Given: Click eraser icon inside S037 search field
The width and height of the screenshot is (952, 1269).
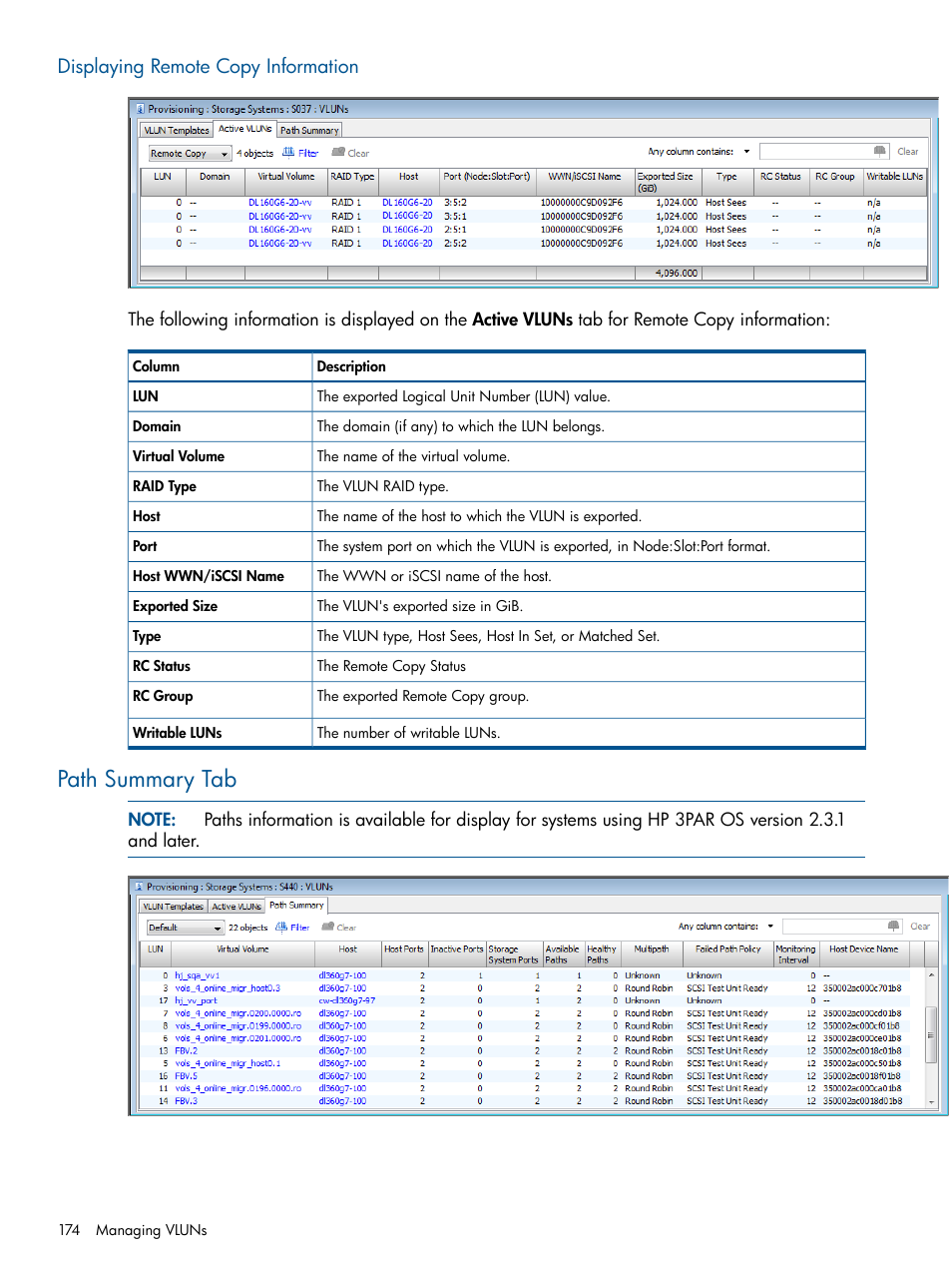Looking at the screenshot, I should 879,151.
